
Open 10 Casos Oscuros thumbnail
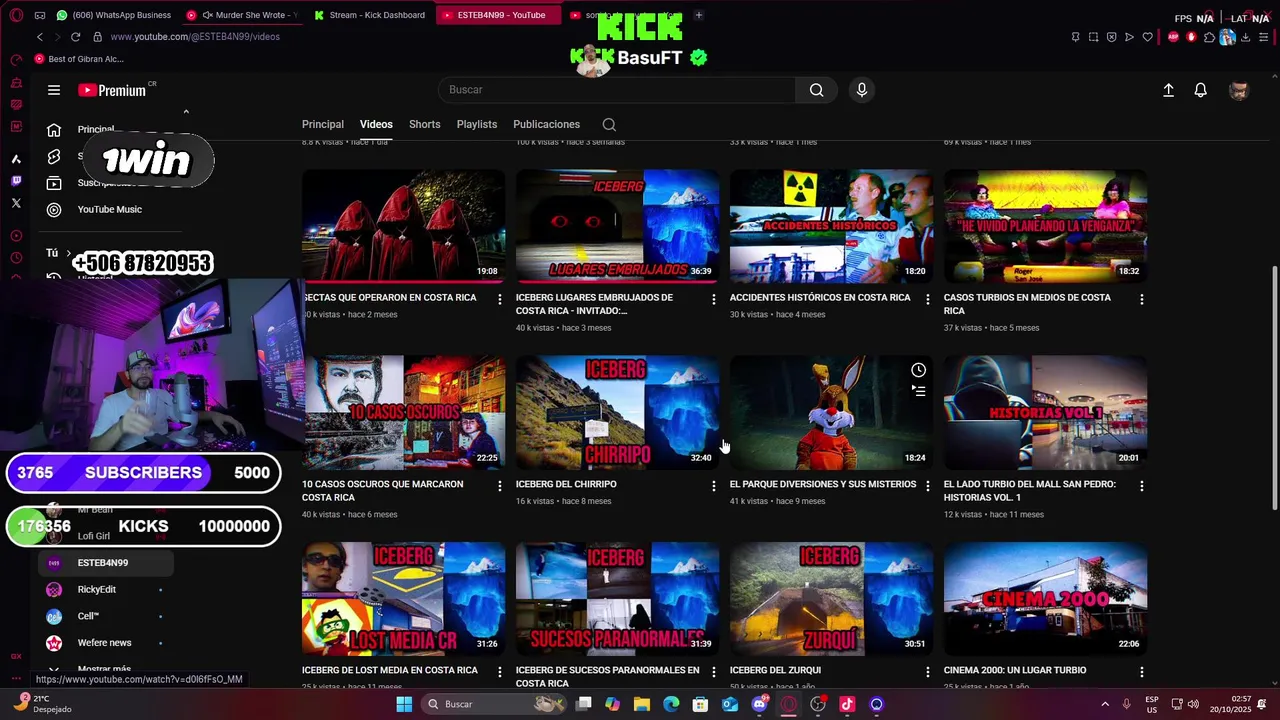pos(403,412)
